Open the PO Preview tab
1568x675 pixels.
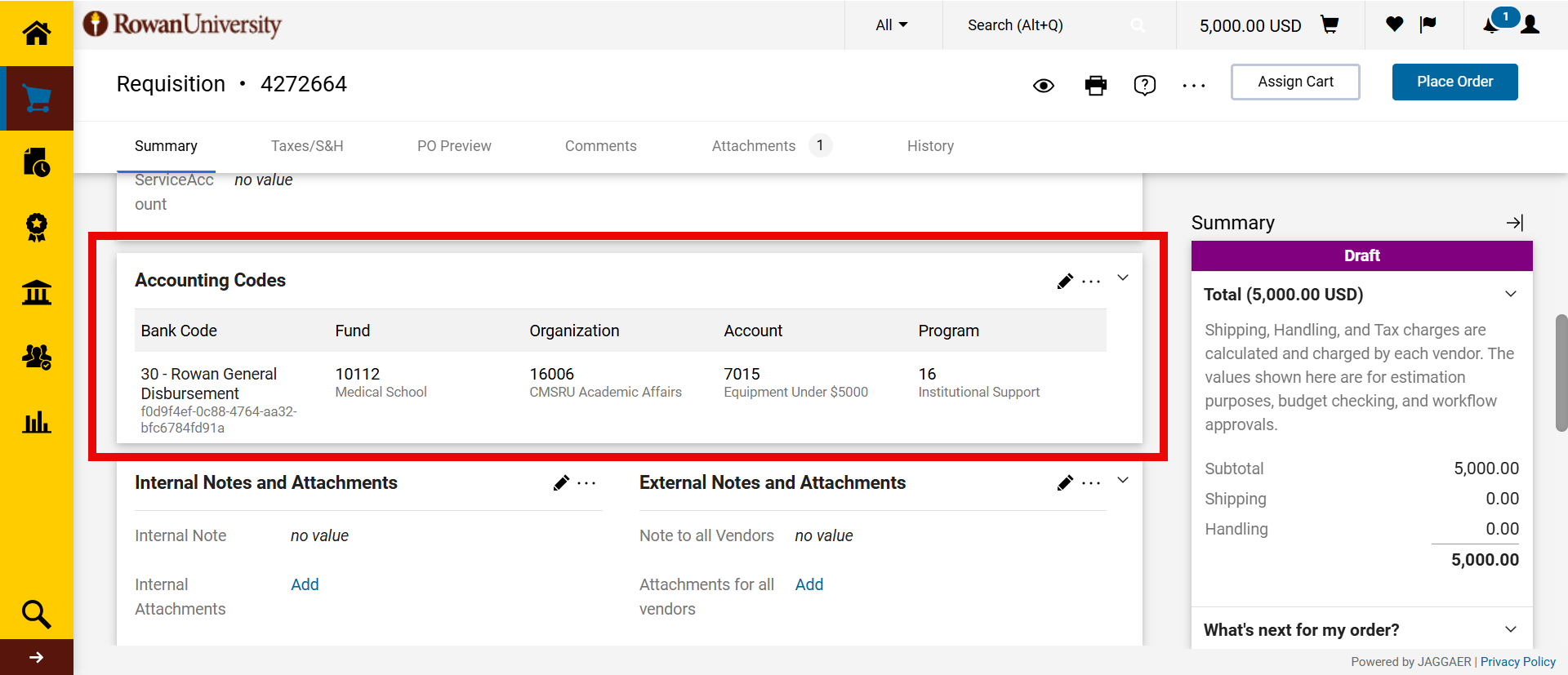coord(454,146)
